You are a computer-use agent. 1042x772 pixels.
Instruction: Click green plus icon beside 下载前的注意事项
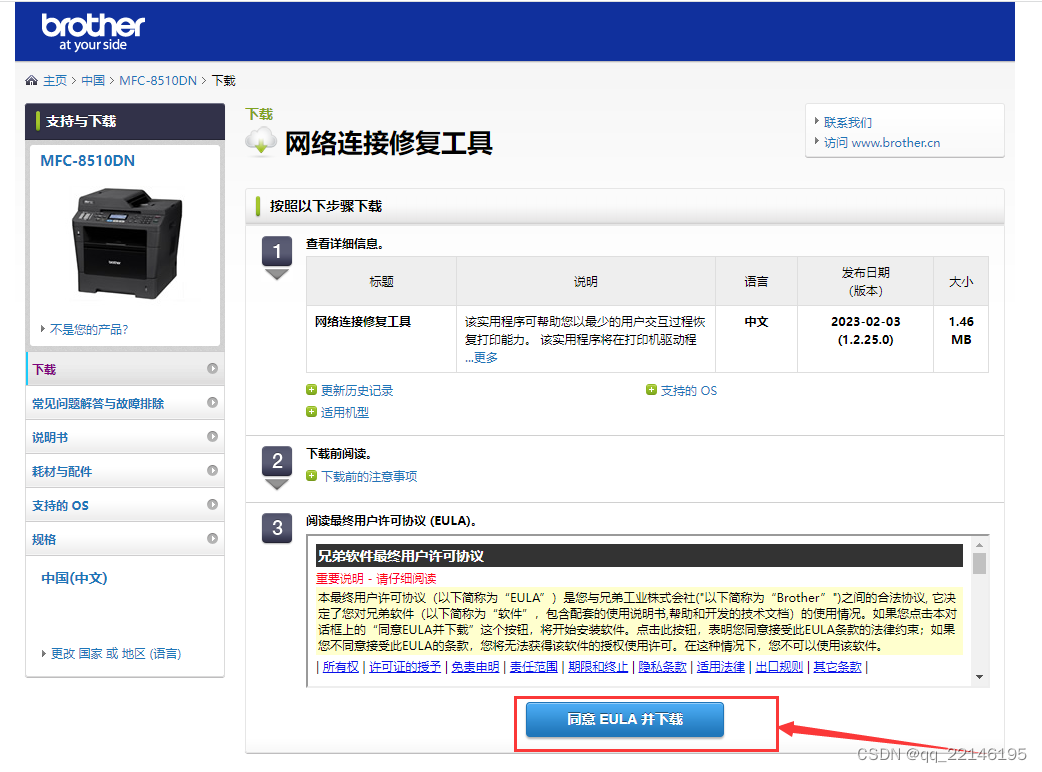(x=311, y=476)
